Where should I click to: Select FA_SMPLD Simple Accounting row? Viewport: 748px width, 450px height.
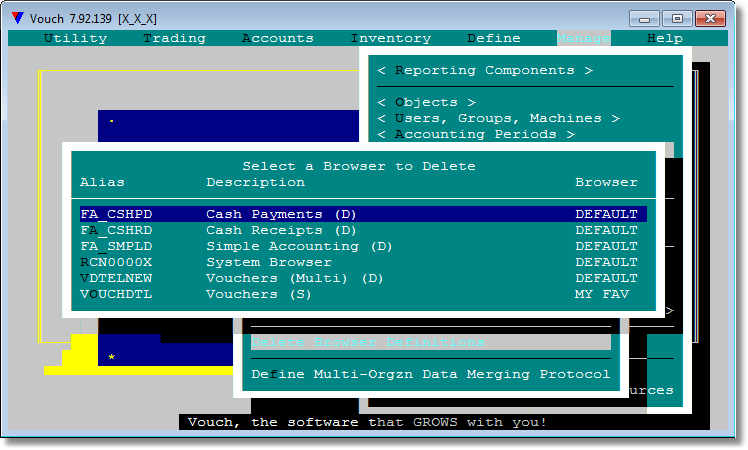[x=363, y=246]
